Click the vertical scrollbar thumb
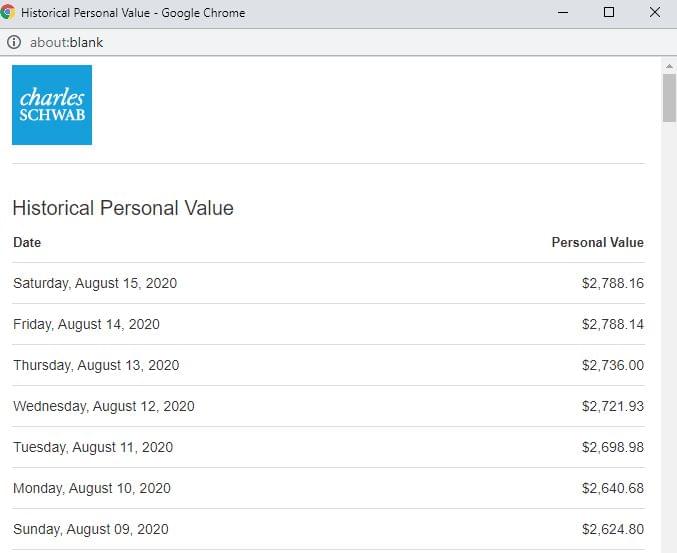This screenshot has width=677, height=553. (669, 97)
